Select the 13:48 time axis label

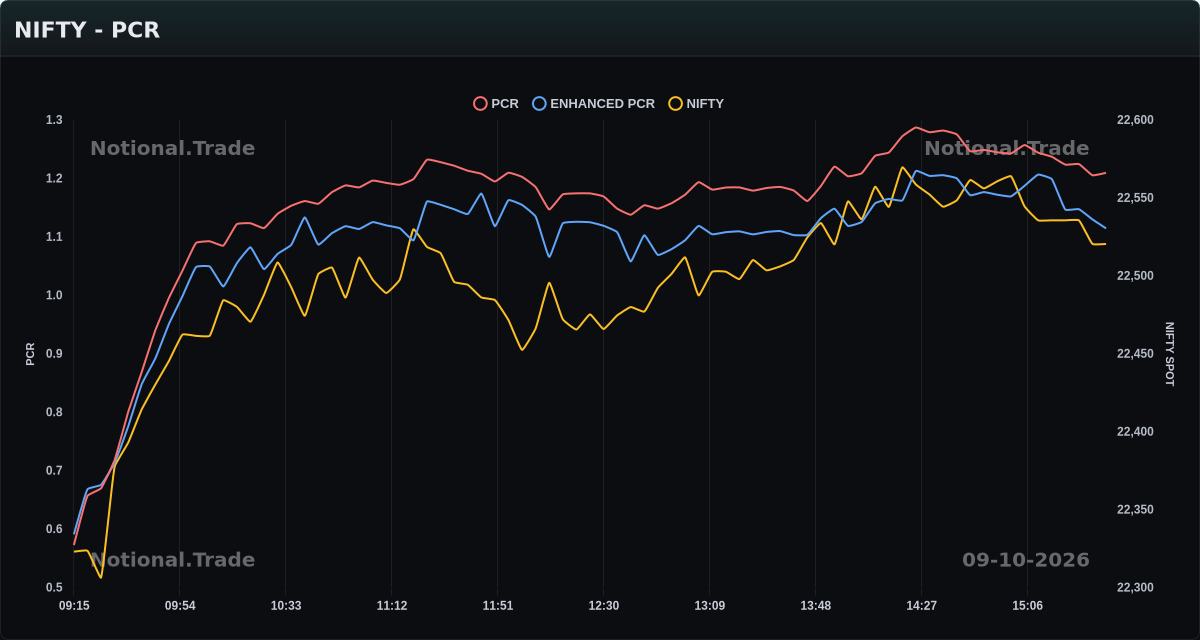(x=816, y=606)
